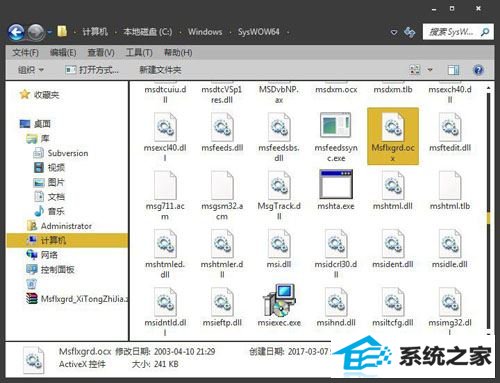Click the magnifier search icon
This screenshot has width=500, height=383.
tap(485, 32)
